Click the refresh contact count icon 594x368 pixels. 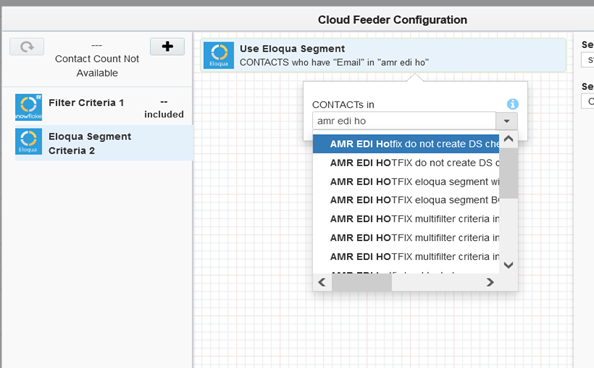point(27,47)
